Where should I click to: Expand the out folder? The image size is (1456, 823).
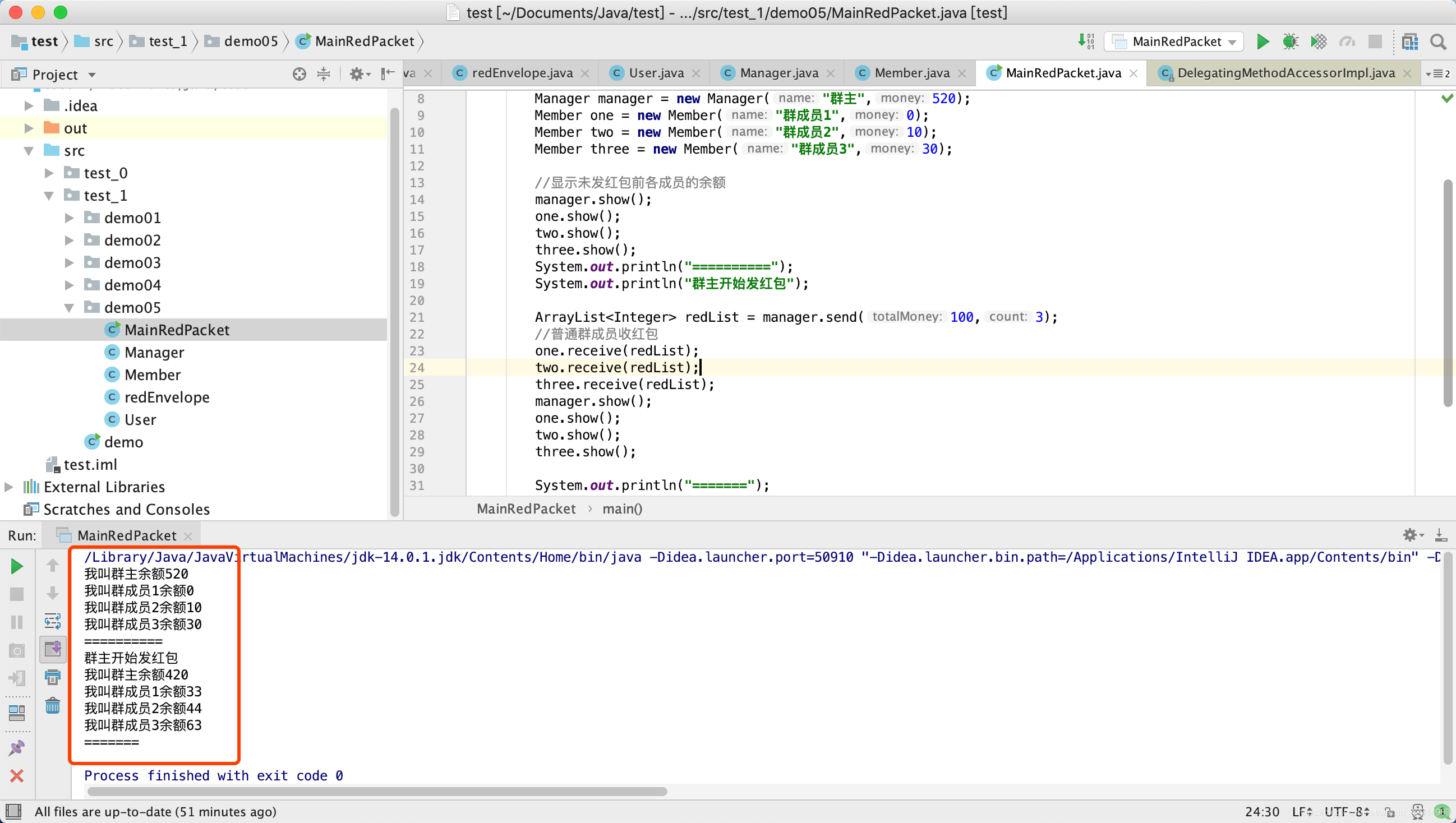pos(28,128)
